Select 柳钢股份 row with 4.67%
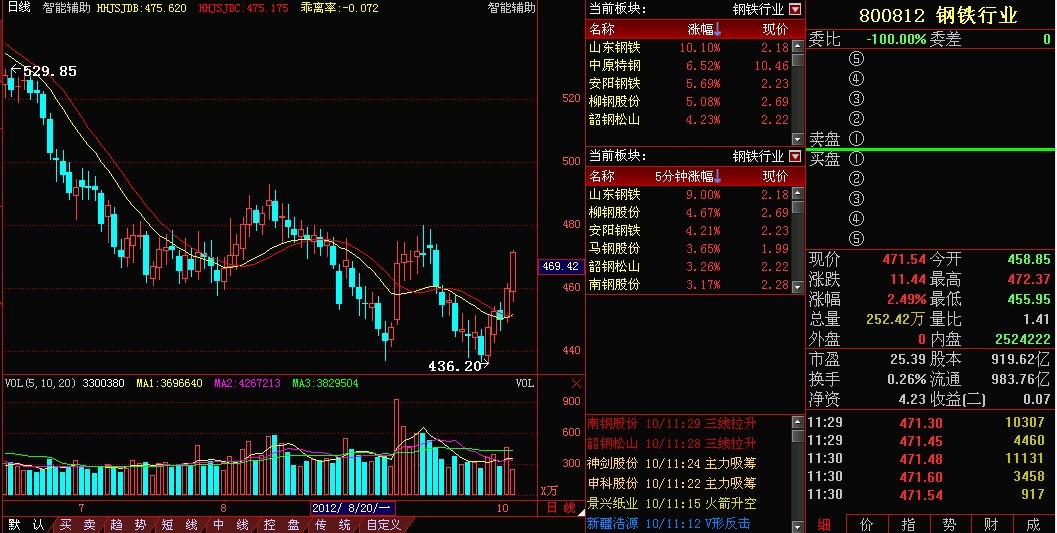Viewport: 1057px width, 533px height. (x=688, y=213)
